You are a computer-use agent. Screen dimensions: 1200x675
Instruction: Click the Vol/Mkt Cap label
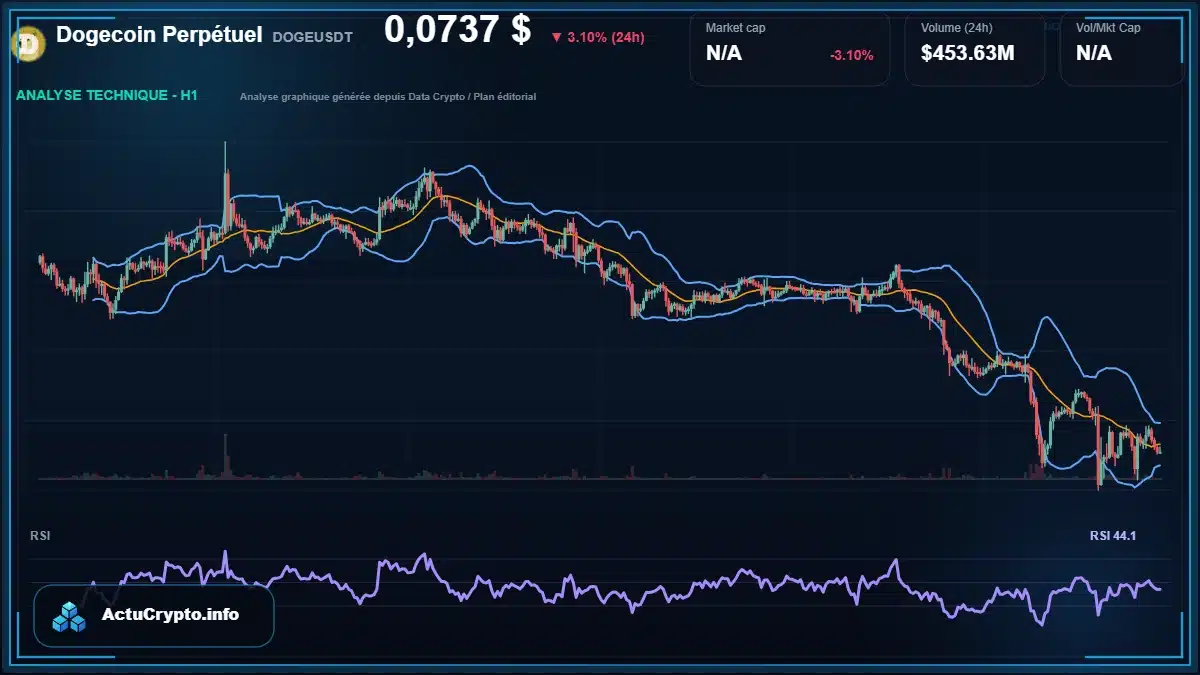[1108, 28]
